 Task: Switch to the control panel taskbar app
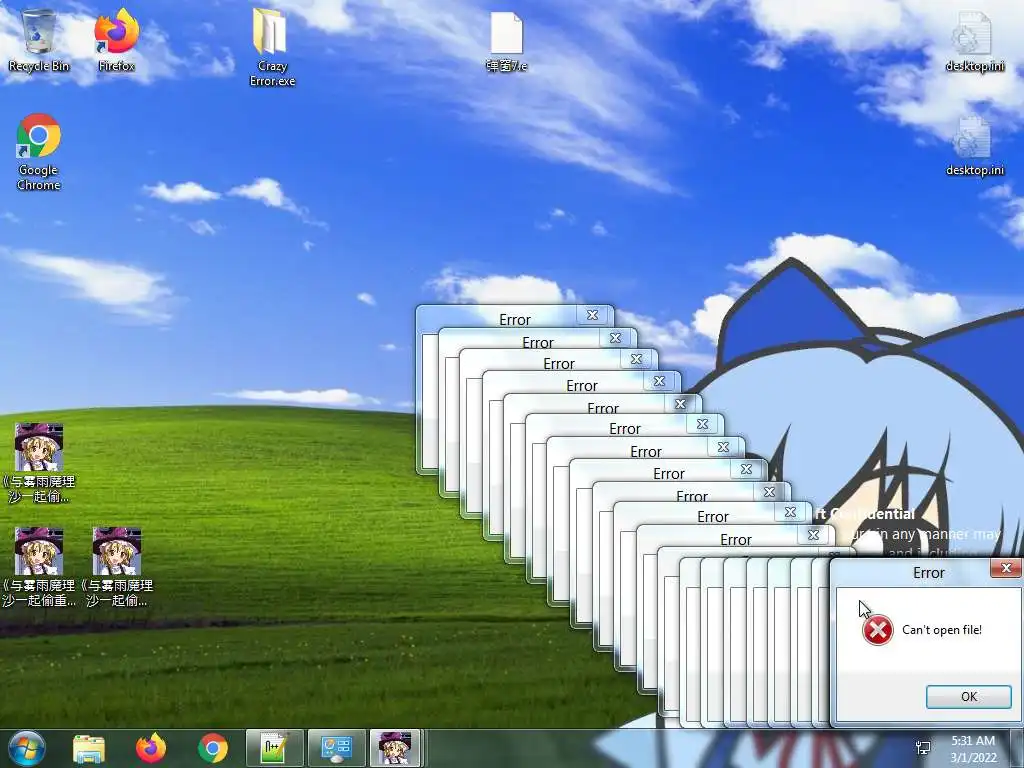(336, 748)
